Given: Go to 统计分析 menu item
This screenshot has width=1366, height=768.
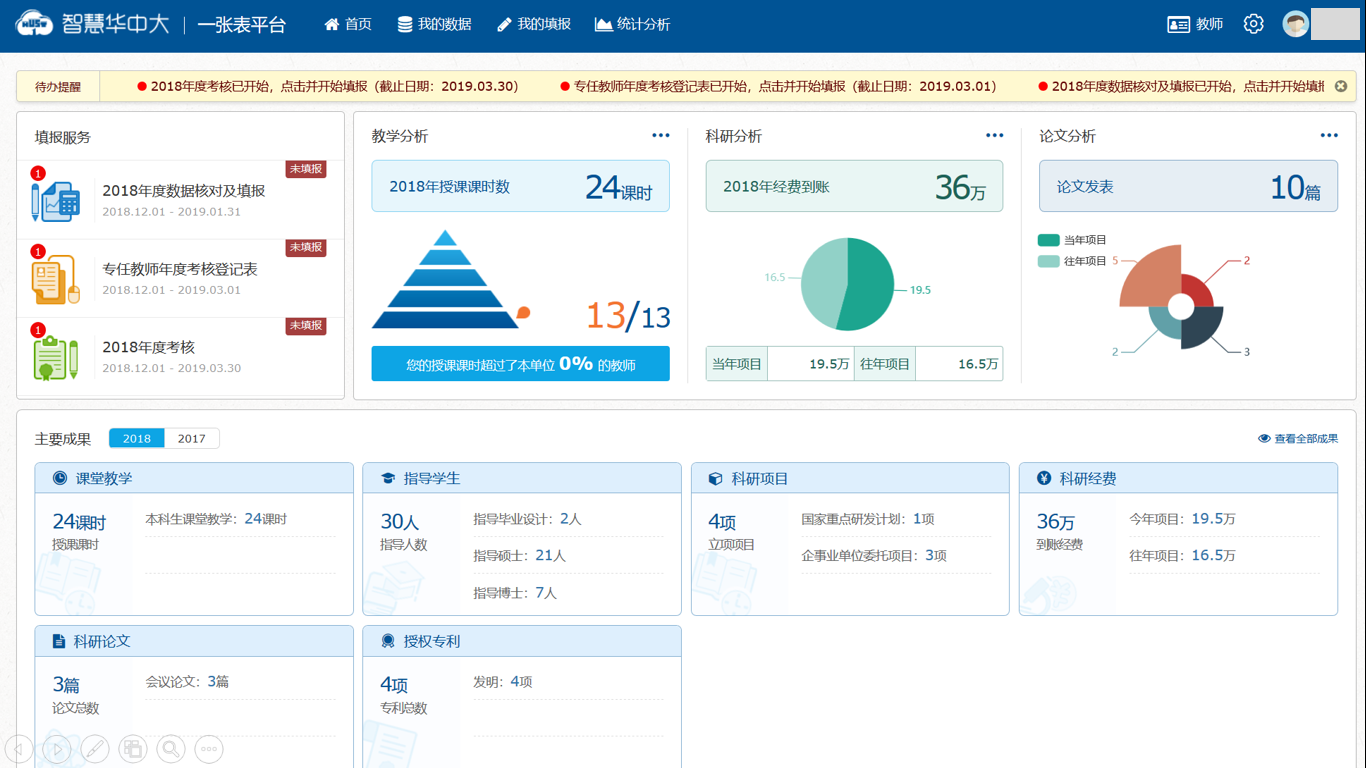Looking at the screenshot, I should (632, 24).
